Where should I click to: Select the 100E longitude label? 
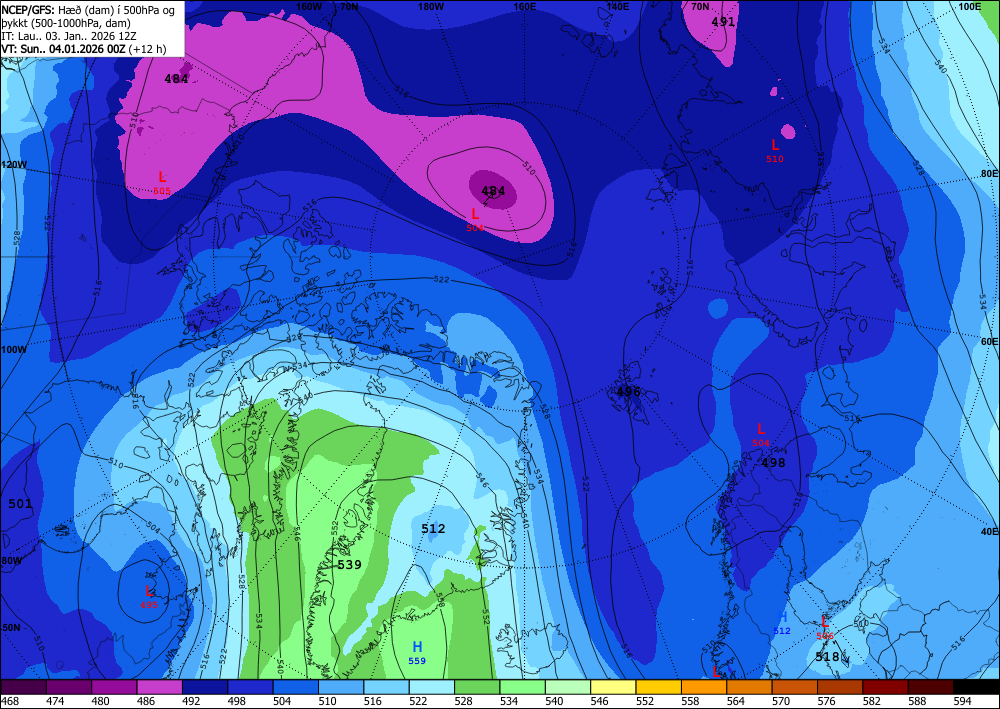[x=969, y=6]
